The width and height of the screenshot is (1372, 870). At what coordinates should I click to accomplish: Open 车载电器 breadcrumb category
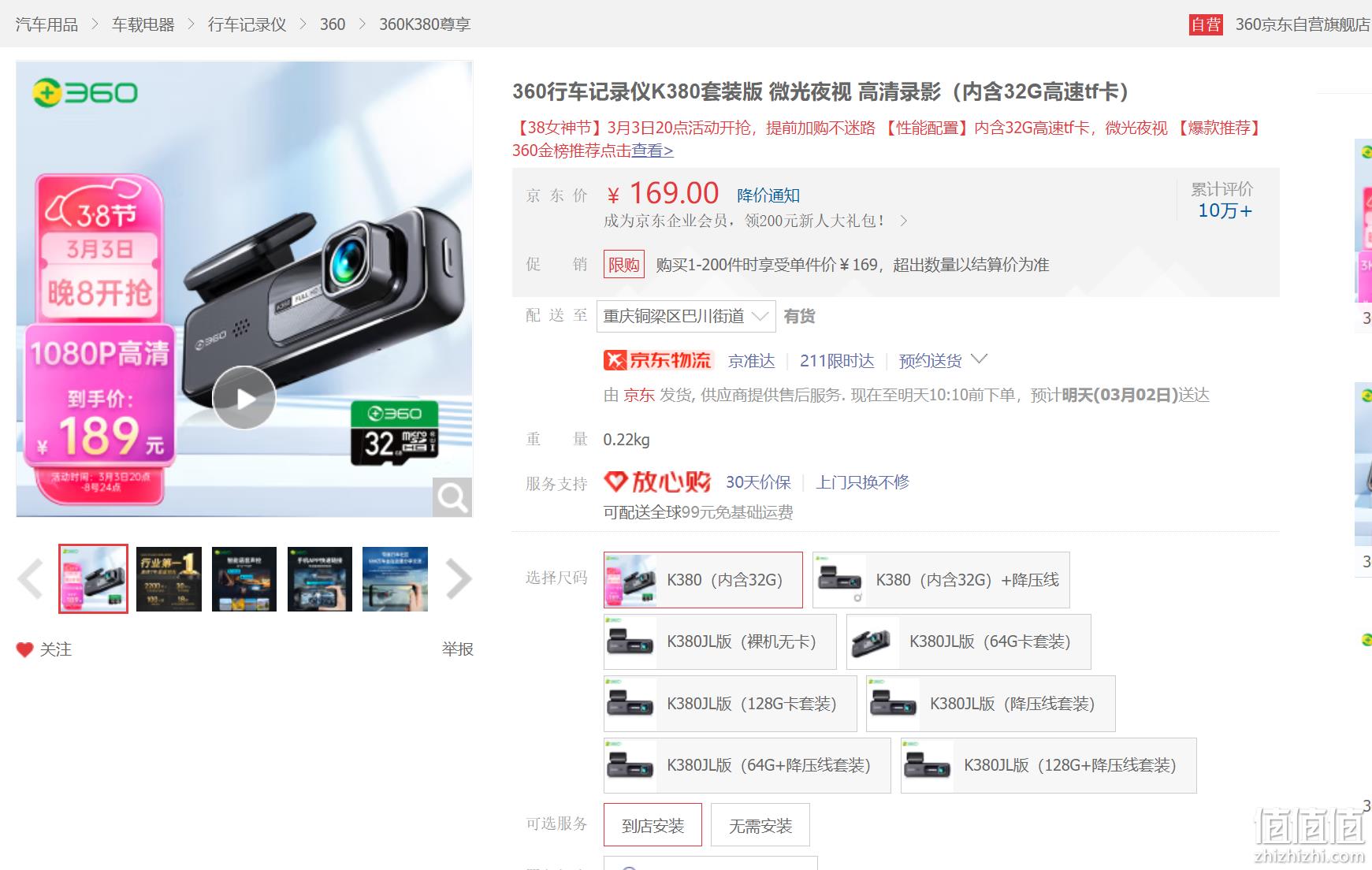click(x=143, y=24)
